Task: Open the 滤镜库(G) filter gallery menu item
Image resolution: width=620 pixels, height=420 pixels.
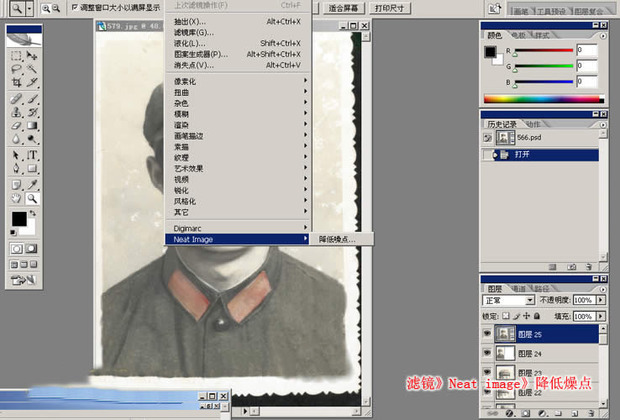Action: pyautogui.click(x=195, y=32)
